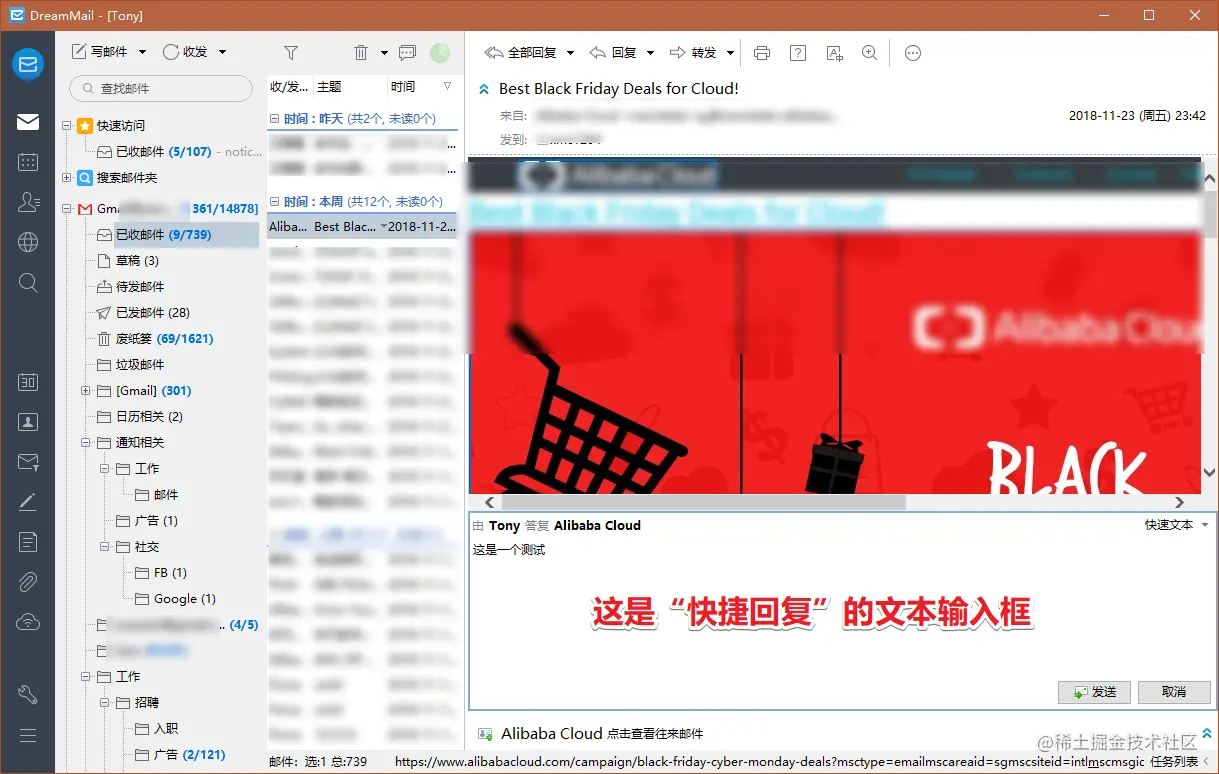Click the conversation view chat icon
The image size is (1219, 774).
click(407, 52)
